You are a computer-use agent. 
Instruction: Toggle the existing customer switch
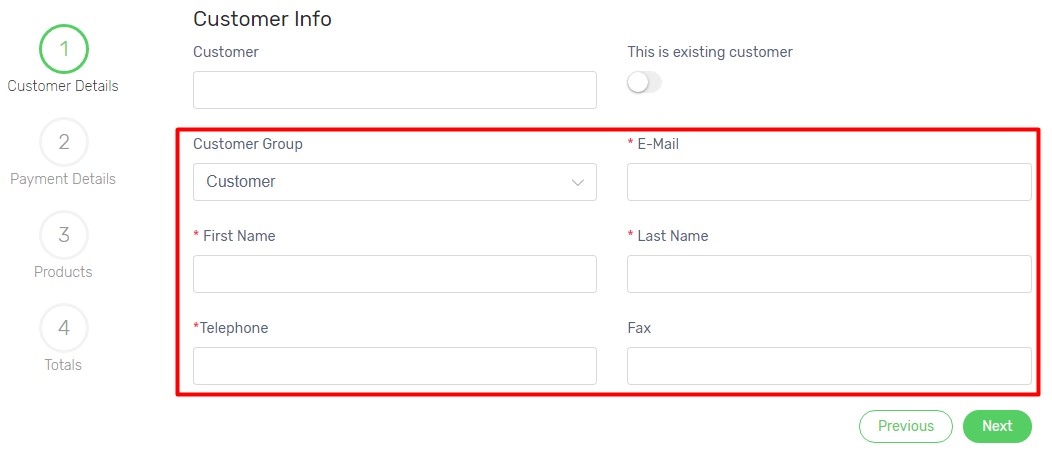pos(644,83)
